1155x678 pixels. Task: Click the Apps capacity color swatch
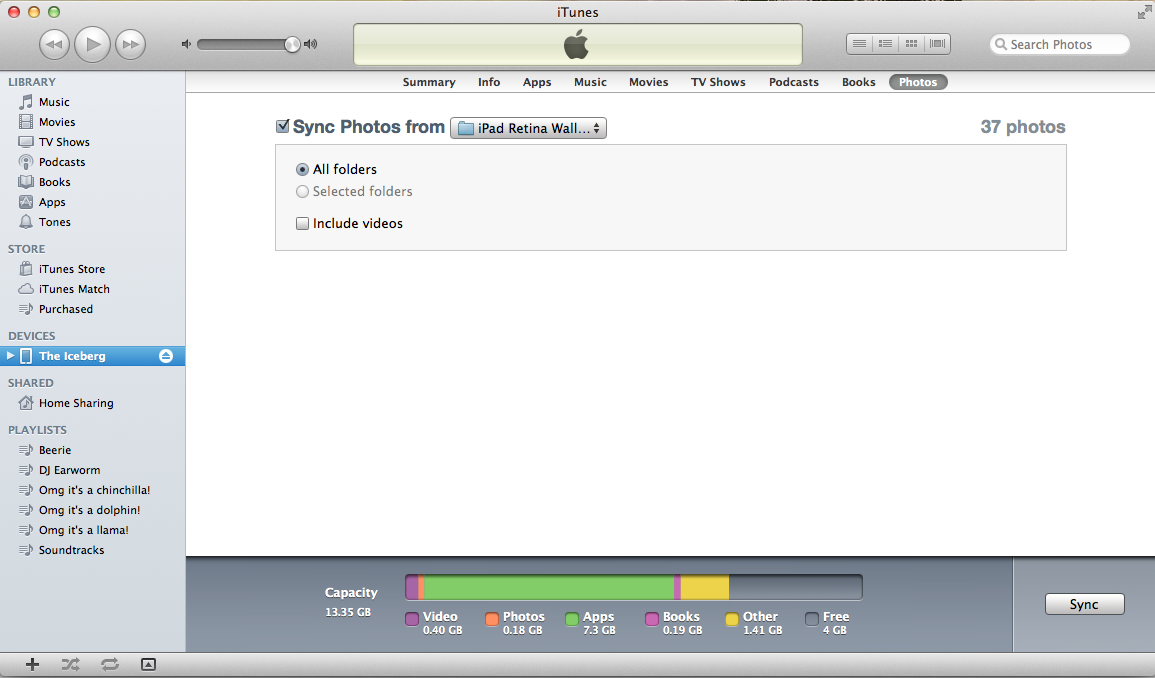tap(572, 619)
